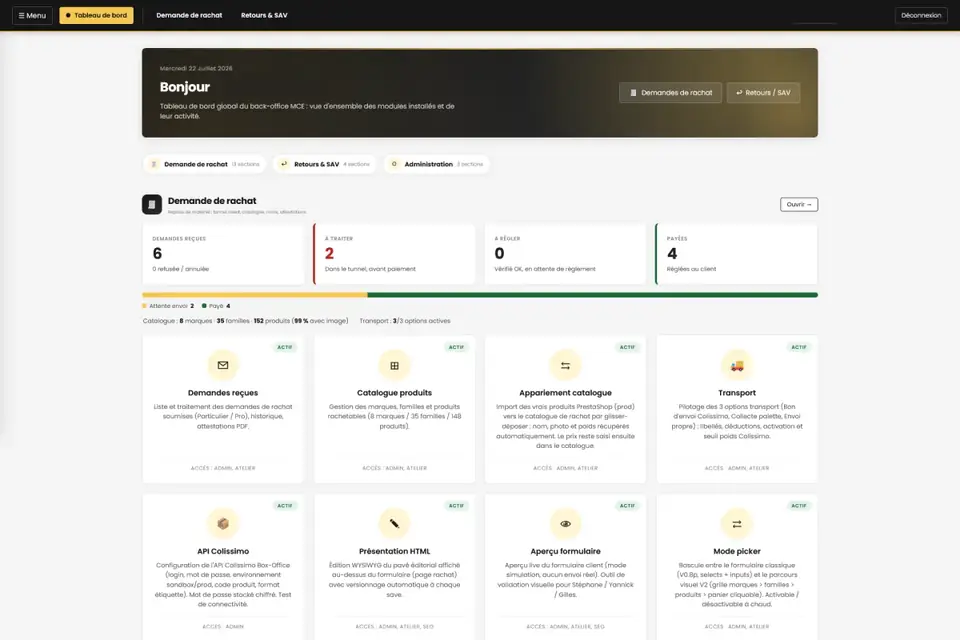
Task: Click the document icon in Demandes de rachat banner button
Action: click(633, 92)
